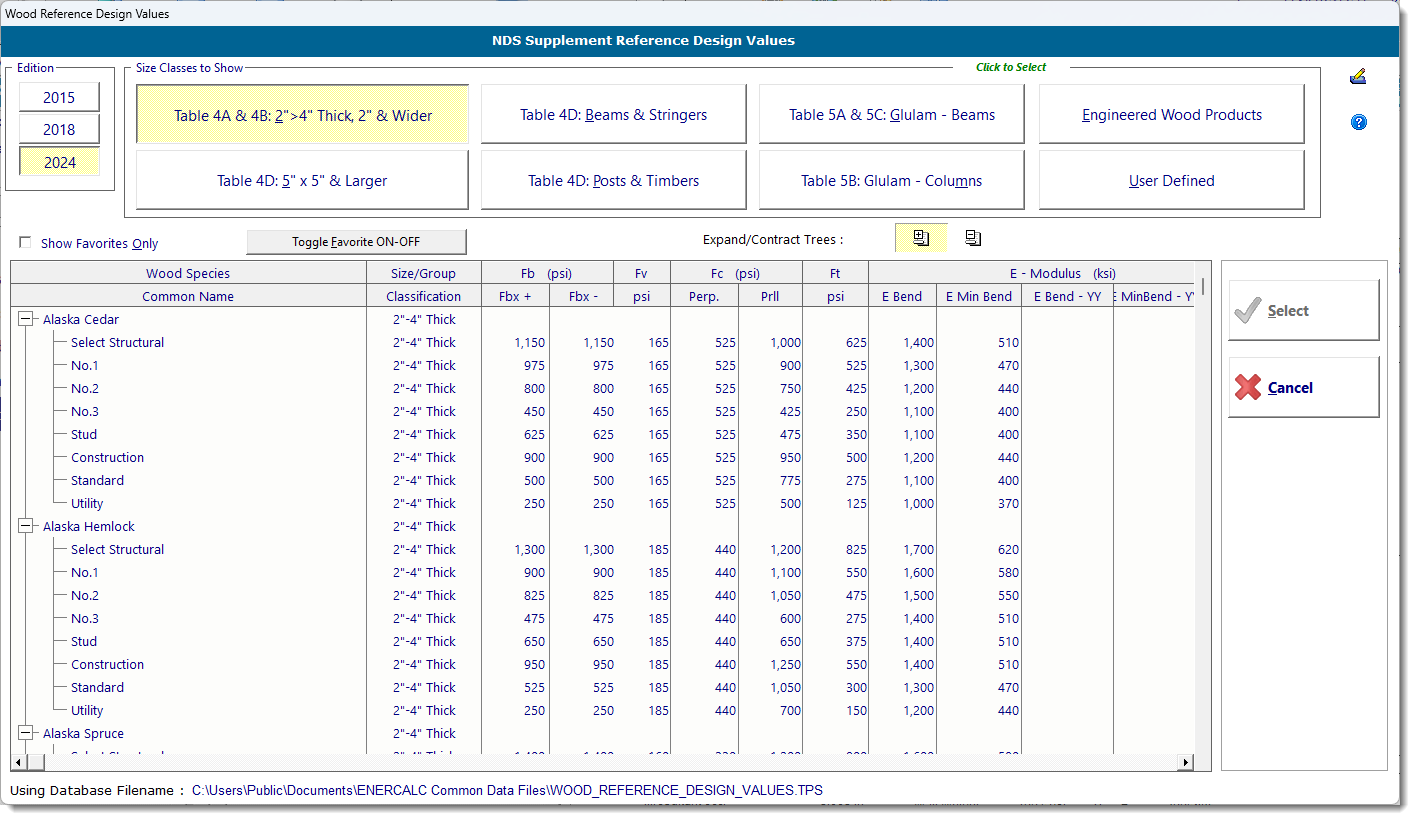Click the Fbx - column header
Viewport: 1415px width, 820px height.
(x=582, y=296)
